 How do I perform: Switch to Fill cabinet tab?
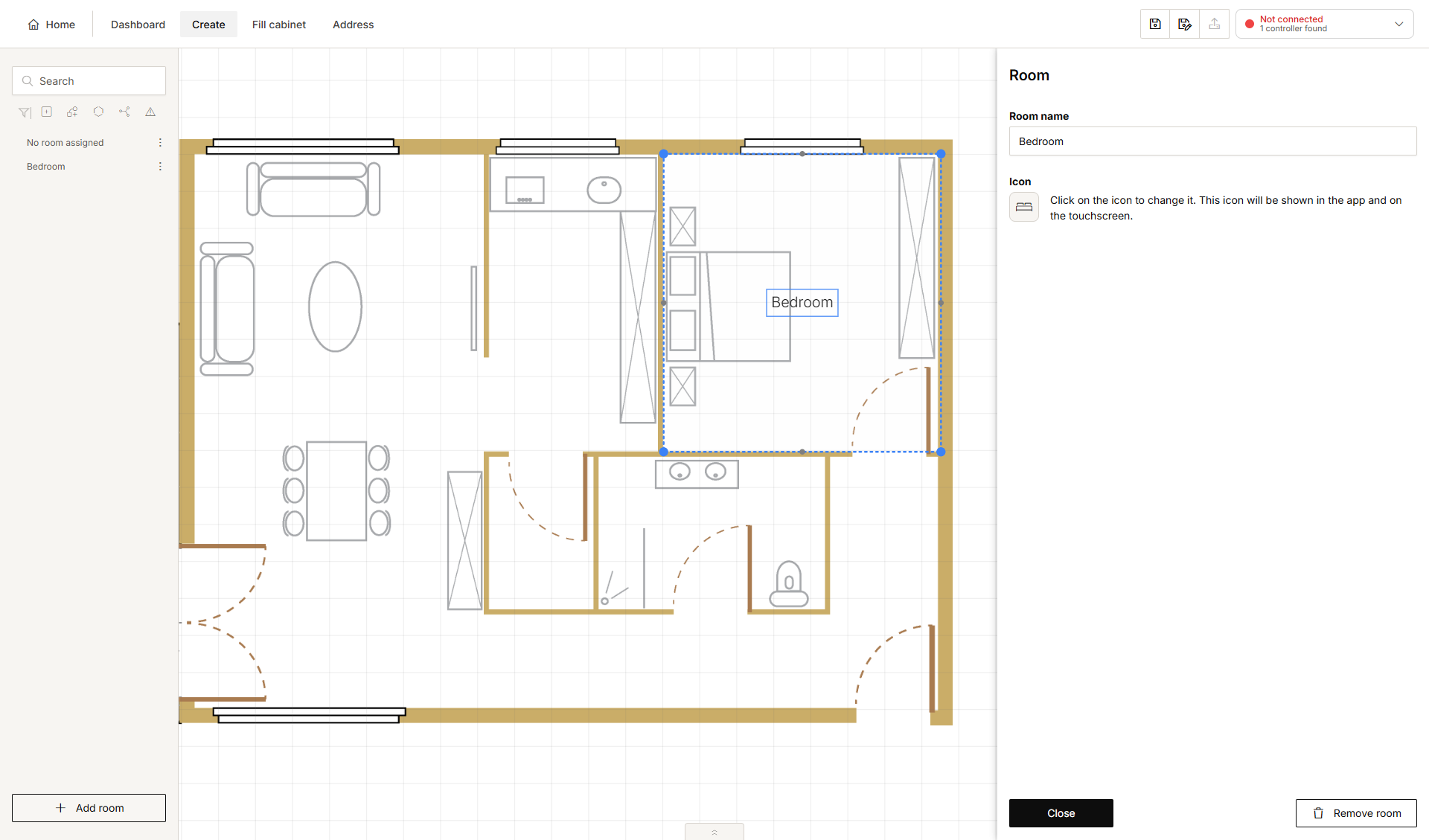[x=279, y=25]
